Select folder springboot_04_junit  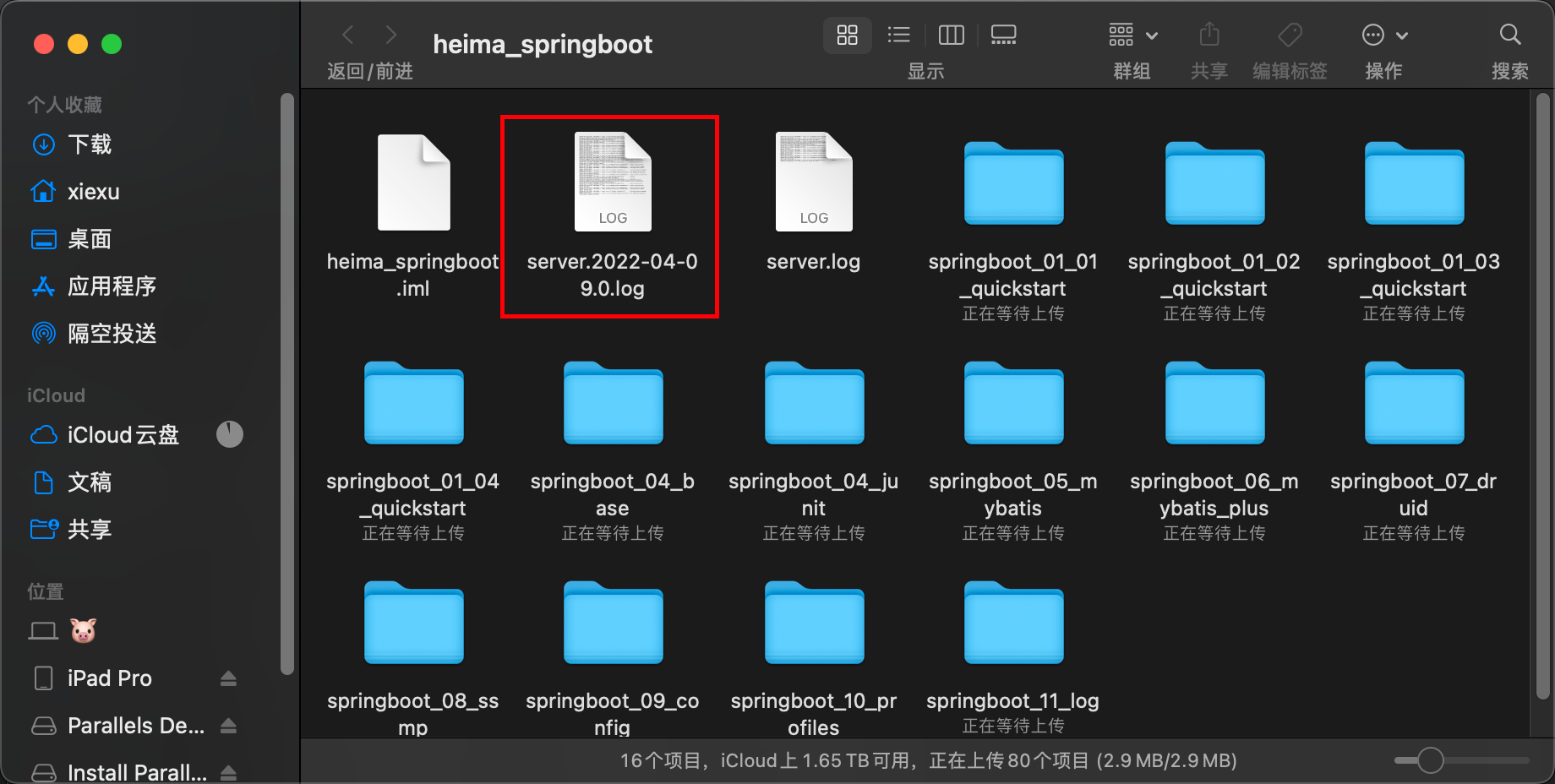(814, 403)
